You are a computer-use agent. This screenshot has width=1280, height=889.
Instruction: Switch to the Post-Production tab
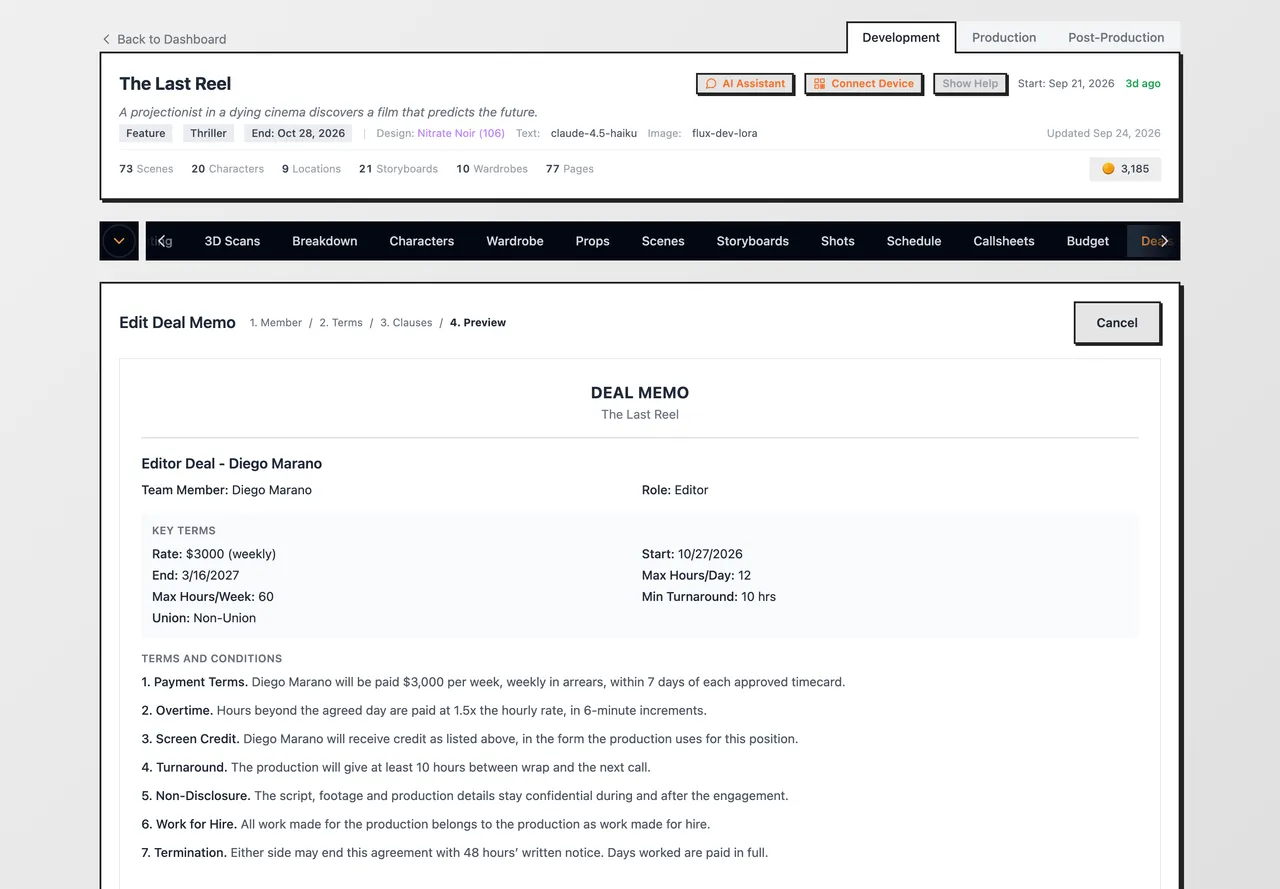(1116, 38)
